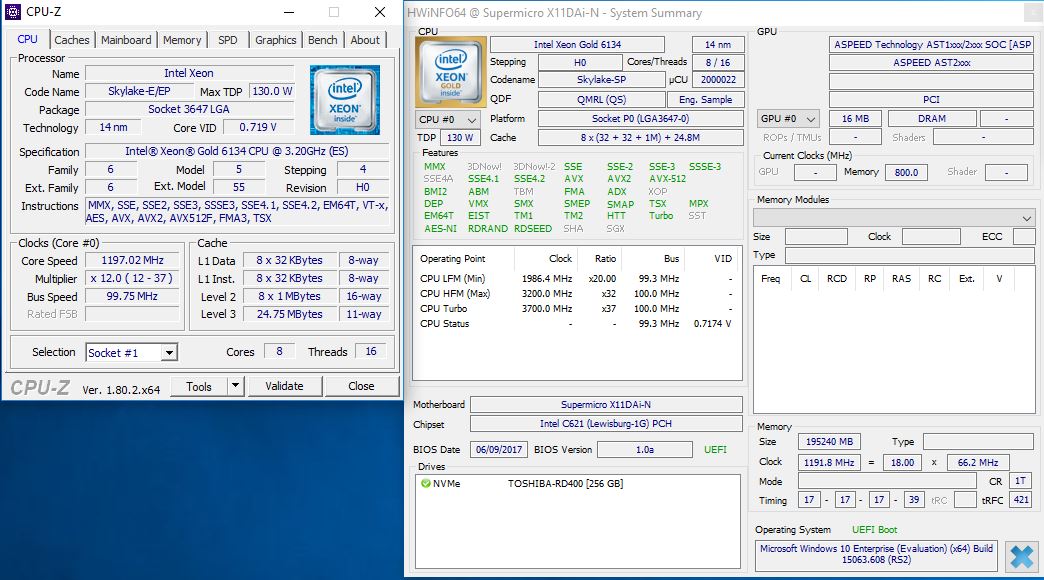This screenshot has width=1044, height=580.
Task: Expand the Tools button dropdown arrow
Action: coord(235,386)
